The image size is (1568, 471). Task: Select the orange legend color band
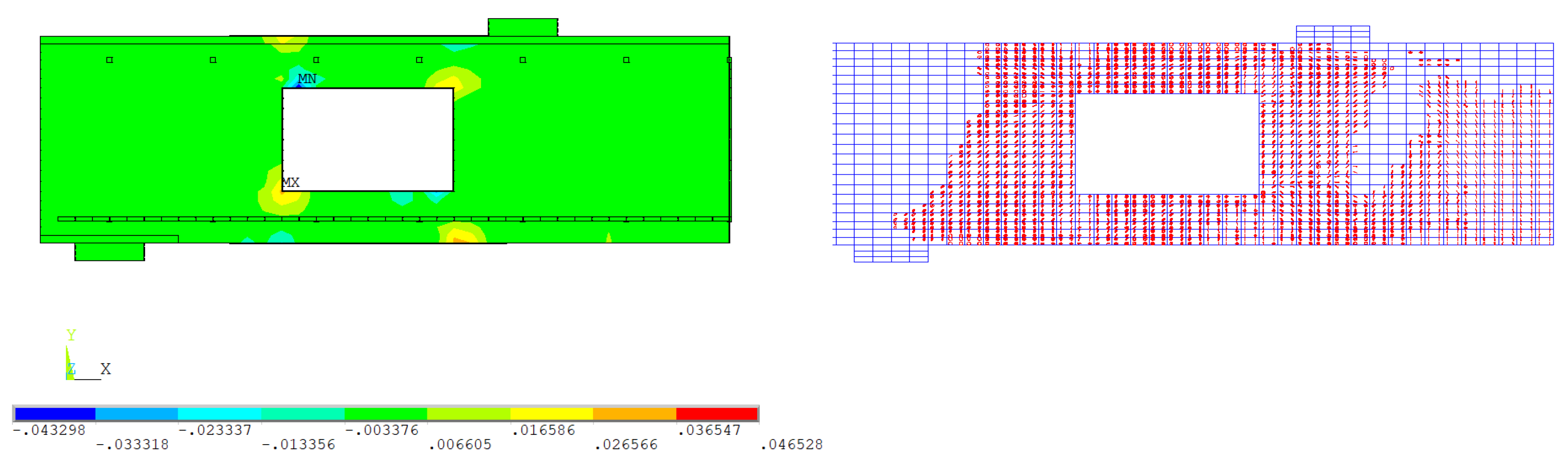pos(634,414)
